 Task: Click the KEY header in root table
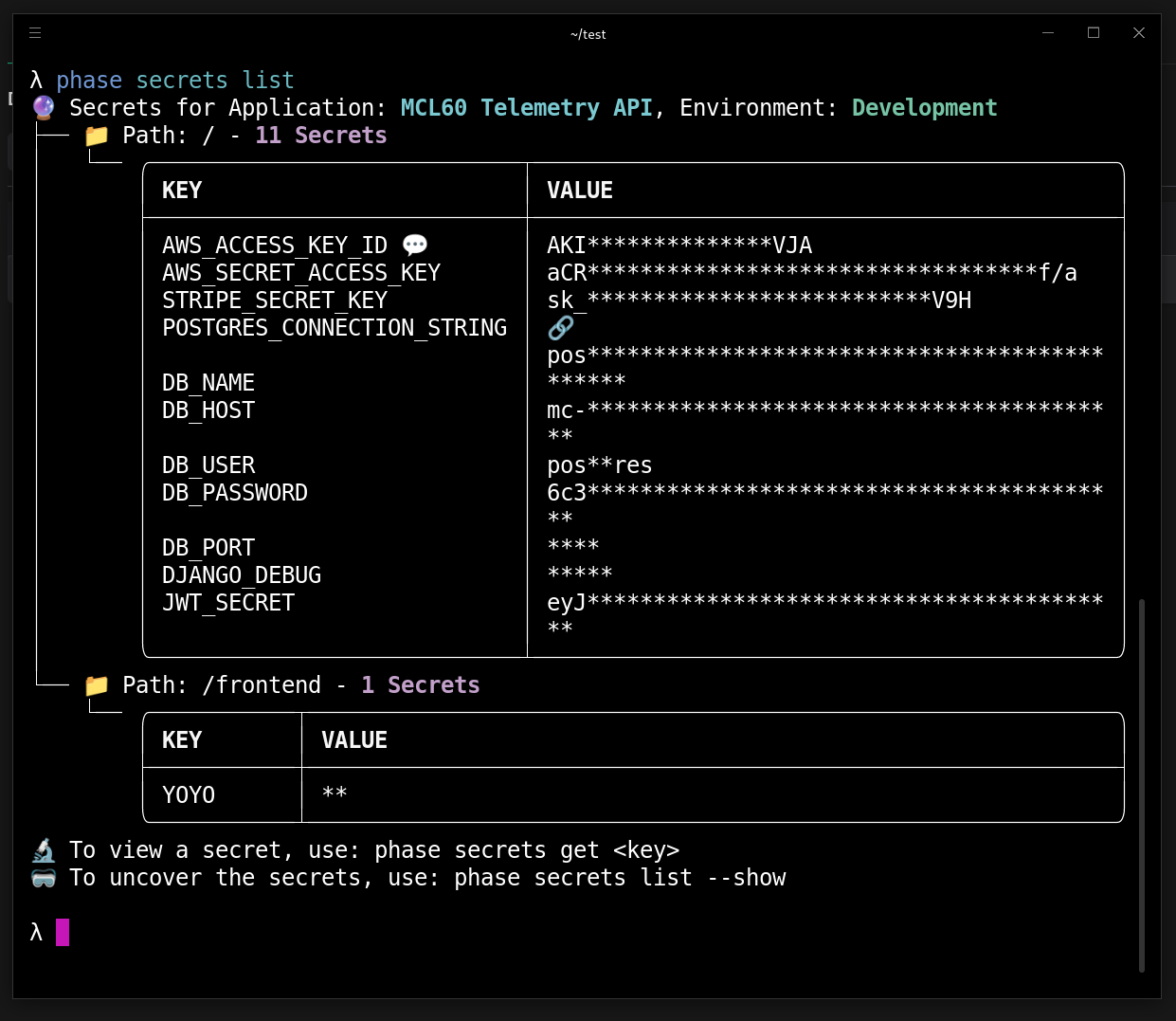point(182,191)
